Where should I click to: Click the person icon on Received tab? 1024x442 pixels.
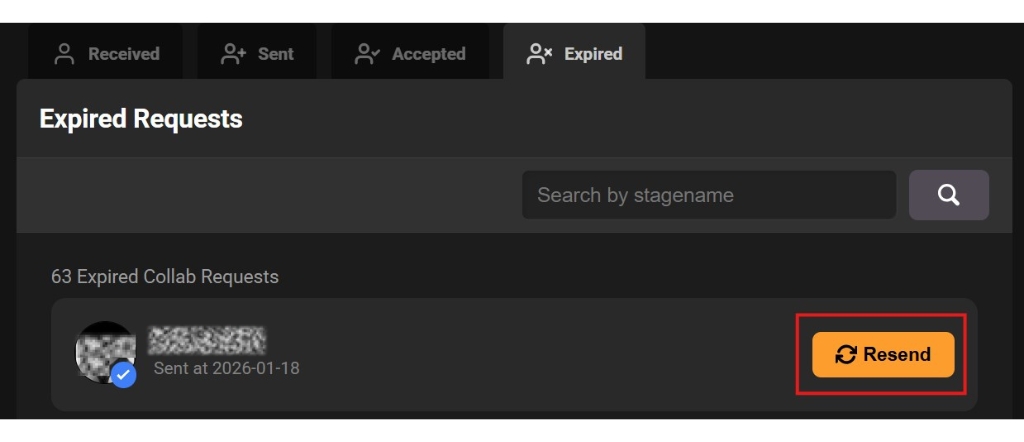[x=65, y=54]
